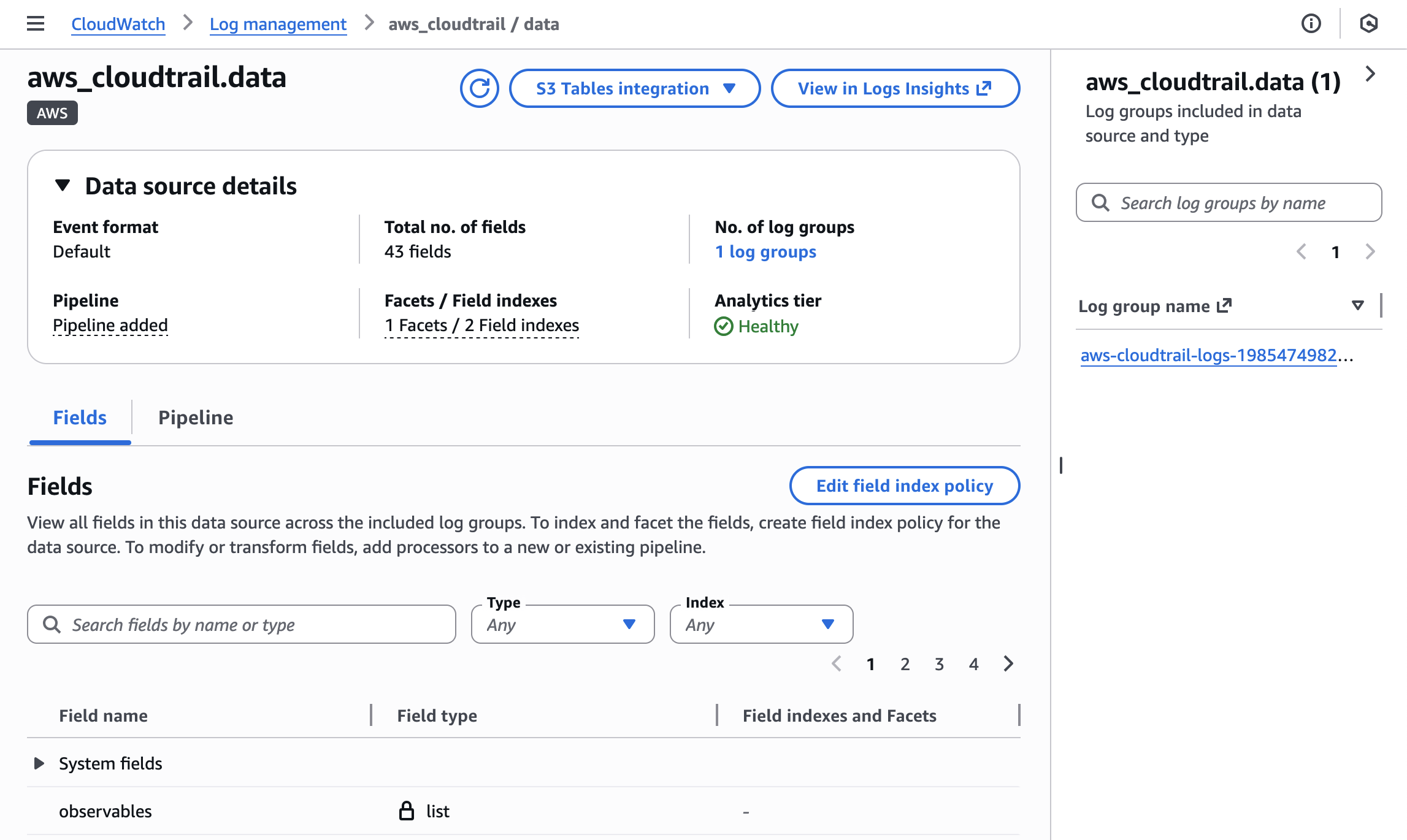Screen dimensions: 1407x840
Task: Collapse the right log groups panel chevron
Action: [x=1370, y=74]
